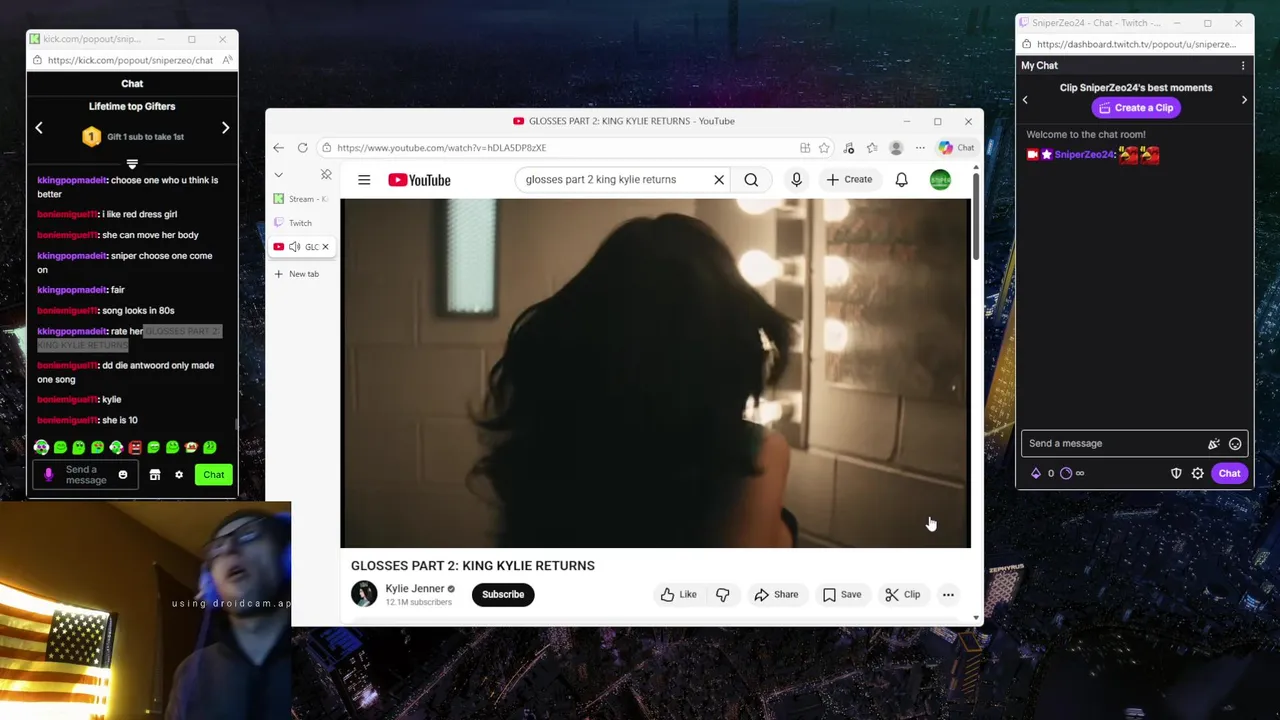Open Twitch moderator shield tools

pyautogui.click(x=1176, y=474)
